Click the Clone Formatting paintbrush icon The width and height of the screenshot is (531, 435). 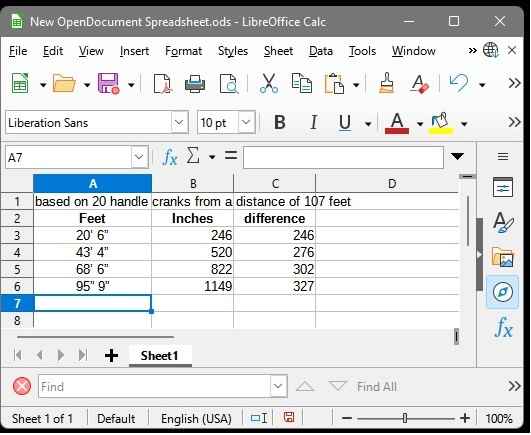point(386,83)
